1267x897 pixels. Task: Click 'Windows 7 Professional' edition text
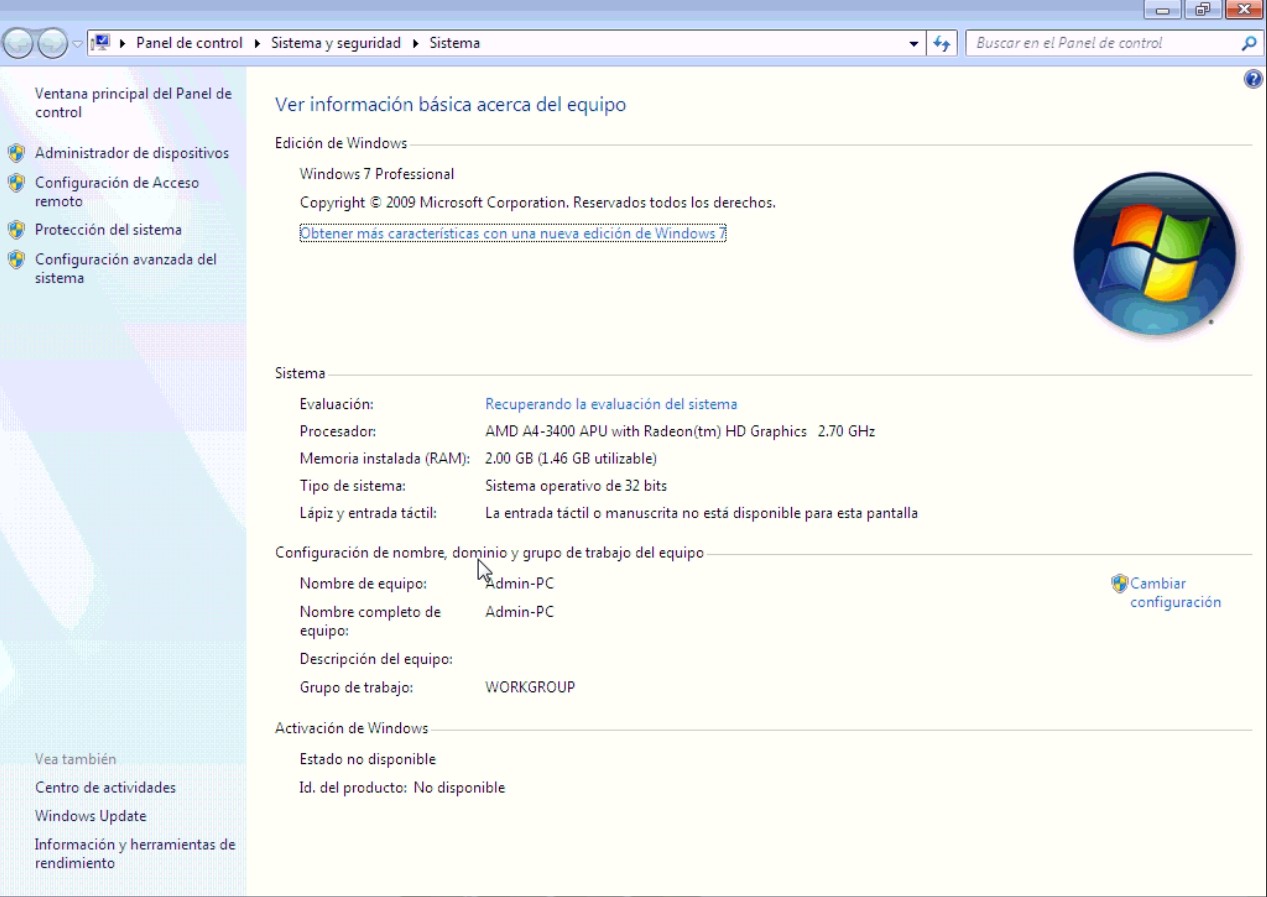[377, 174]
